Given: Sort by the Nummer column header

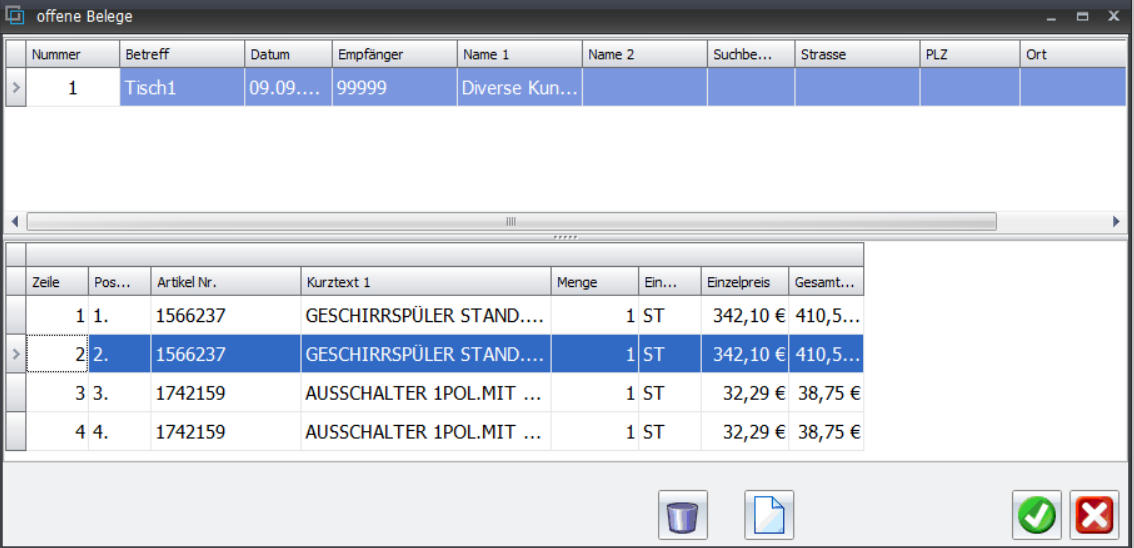Looking at the screenshot, I should pyautogui.click(x=72, y=54).
